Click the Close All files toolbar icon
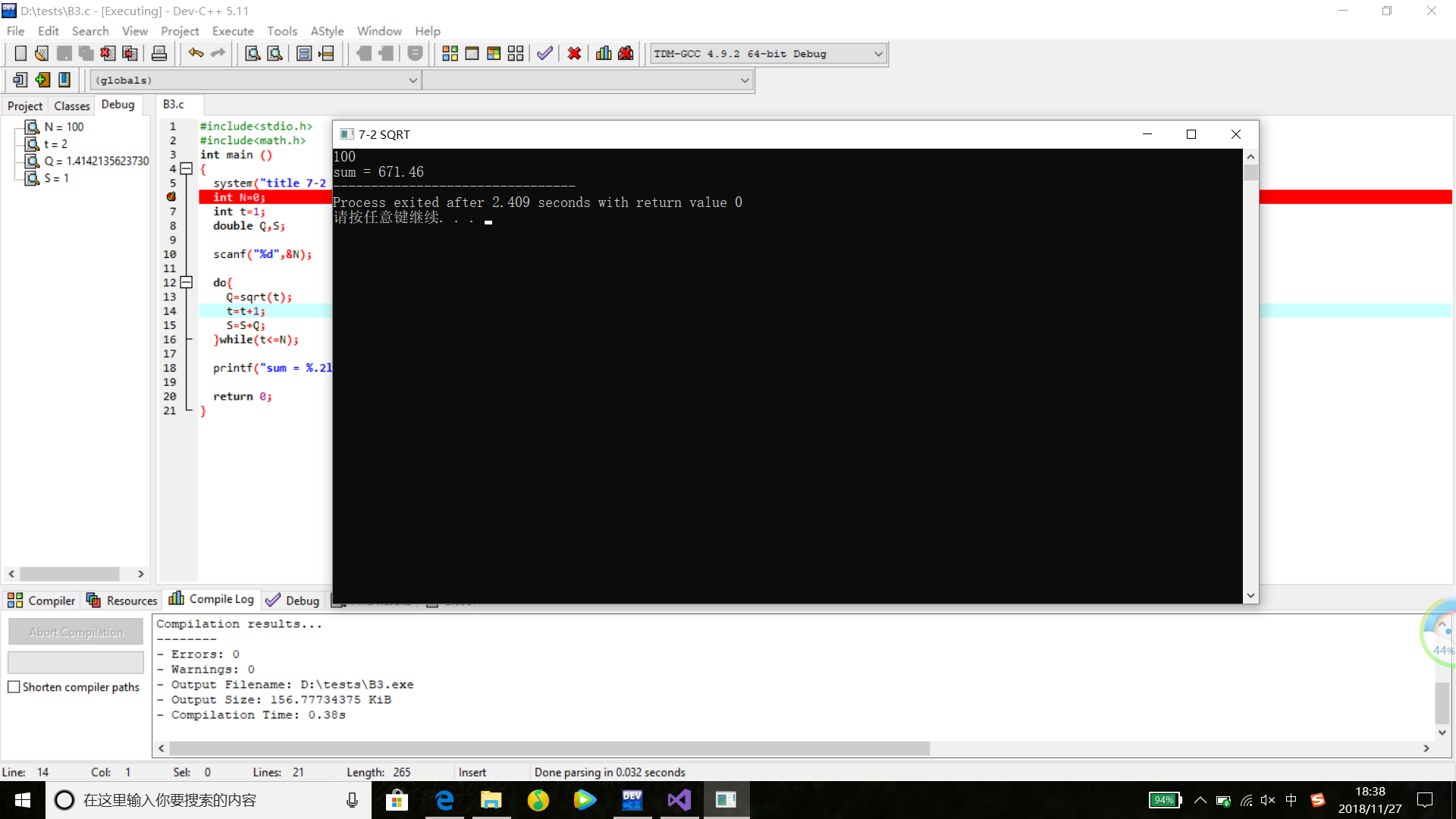 (x=130, y=54)
